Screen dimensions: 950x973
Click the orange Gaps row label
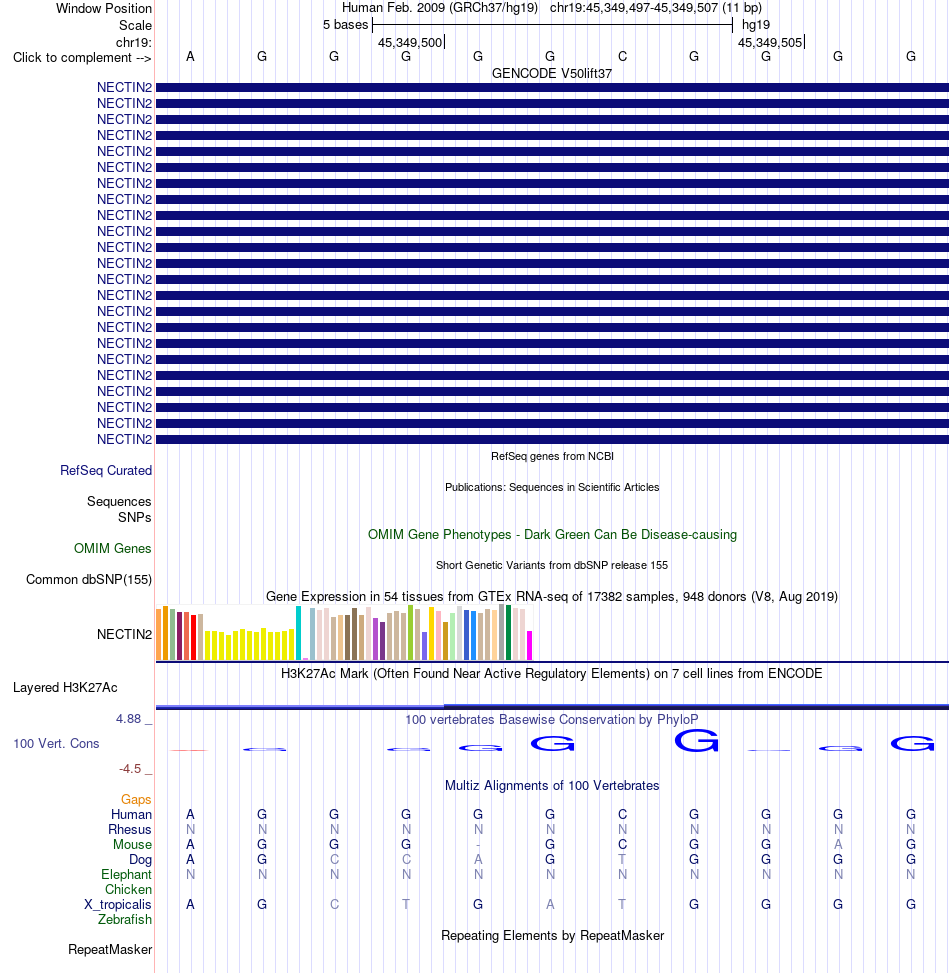[136, 799]
